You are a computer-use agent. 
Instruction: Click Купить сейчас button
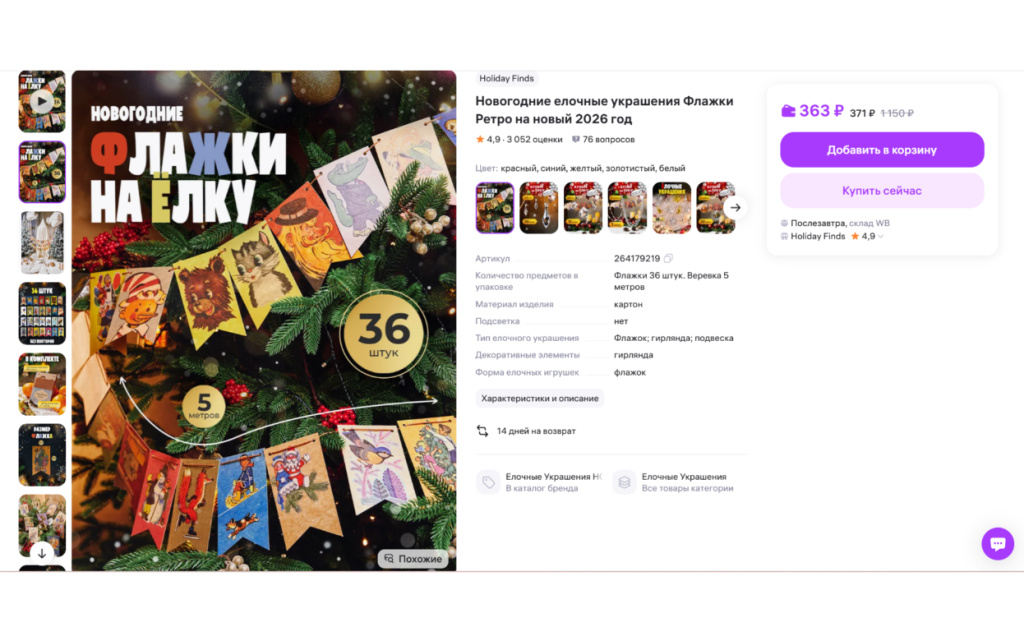(882, 191)
